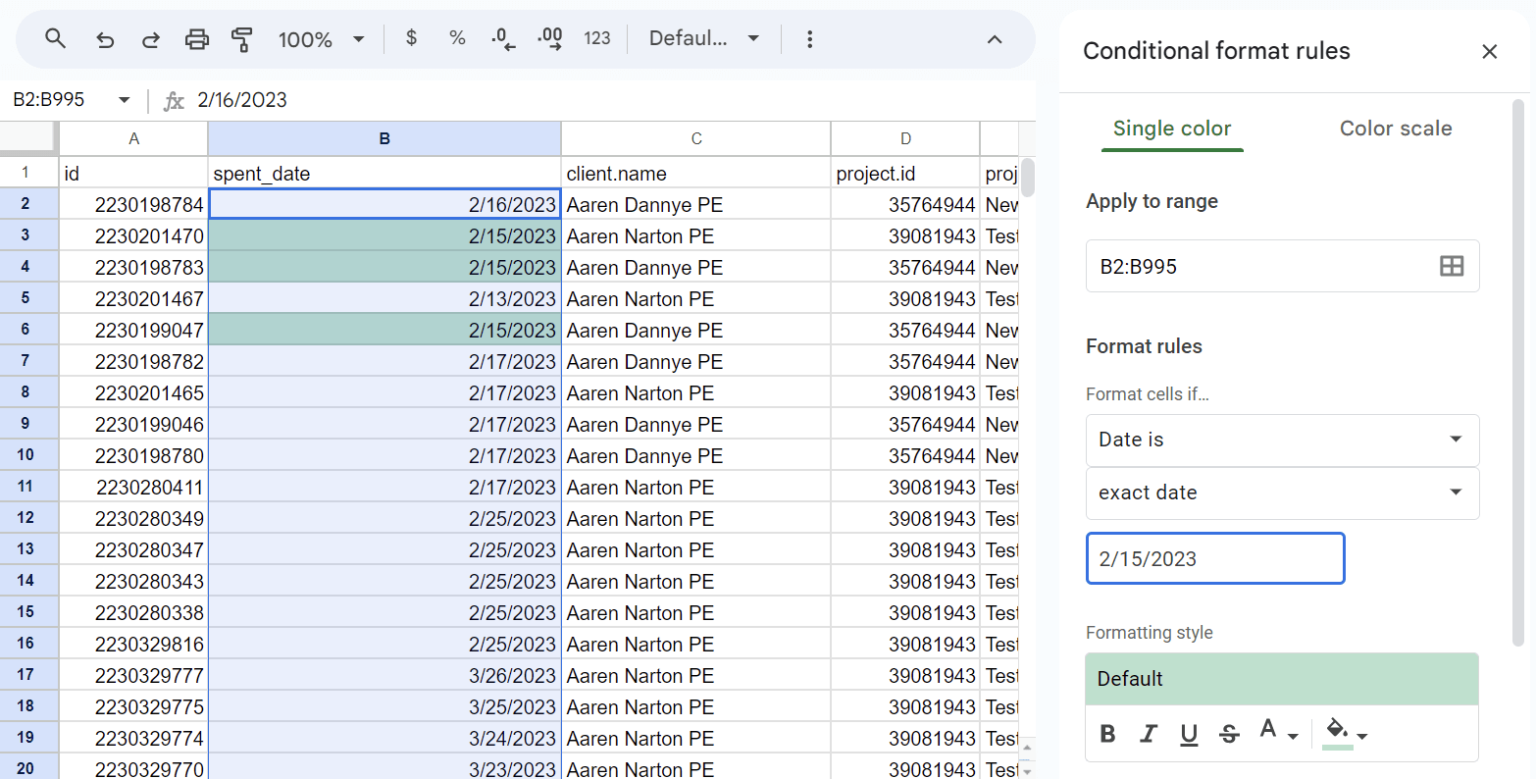Open the Search menu in the sheet
Screen dimensions: 1536x779
(55, 38)
